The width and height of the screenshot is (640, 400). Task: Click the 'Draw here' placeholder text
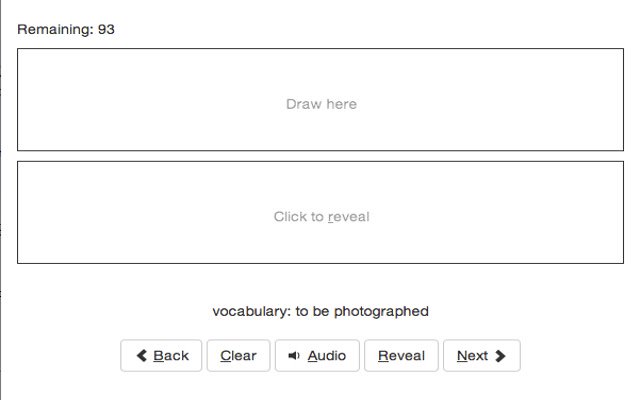click(321, 104)
